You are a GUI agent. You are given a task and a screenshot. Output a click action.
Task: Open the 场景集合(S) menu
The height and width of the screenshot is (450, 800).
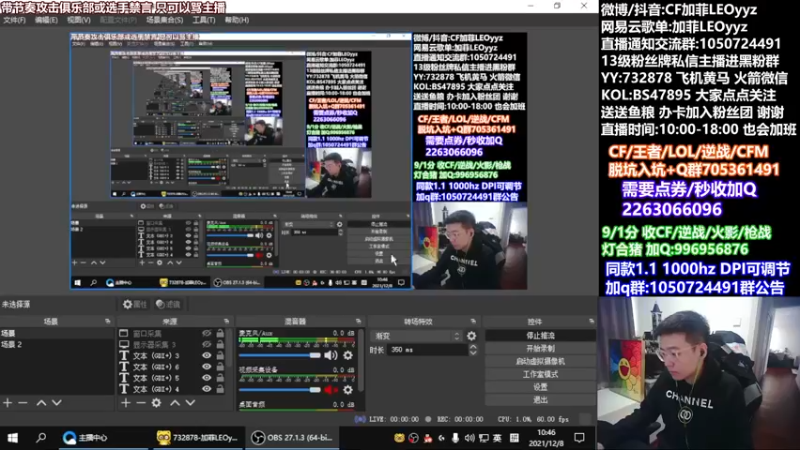coord(164,20)
